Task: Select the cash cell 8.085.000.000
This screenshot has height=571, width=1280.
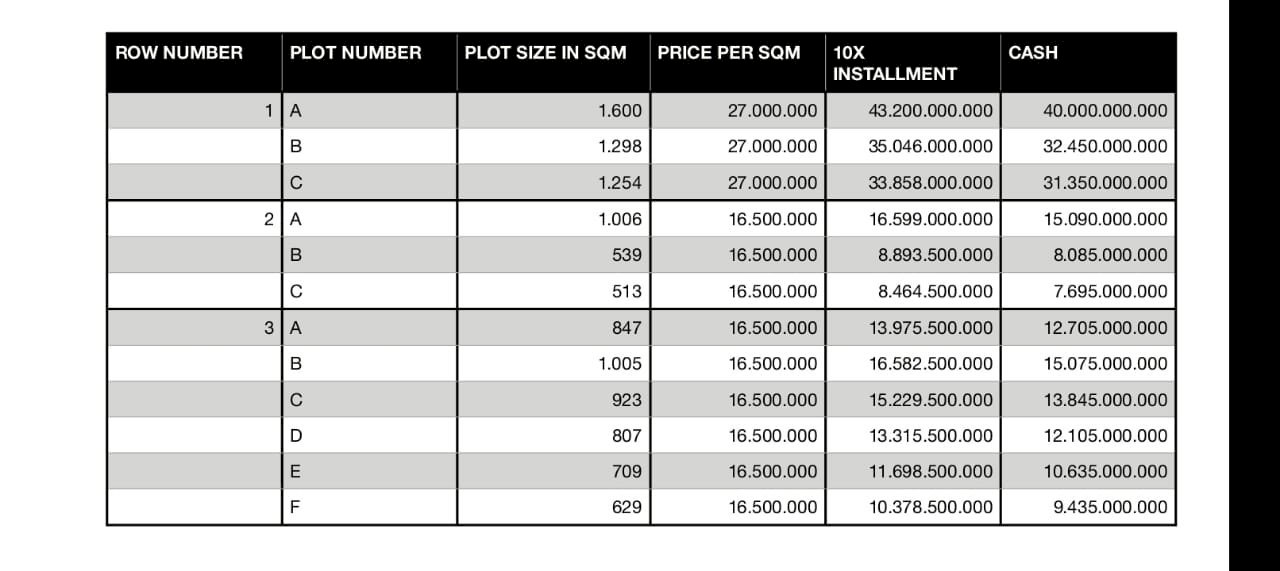Action: (1110, 255)
